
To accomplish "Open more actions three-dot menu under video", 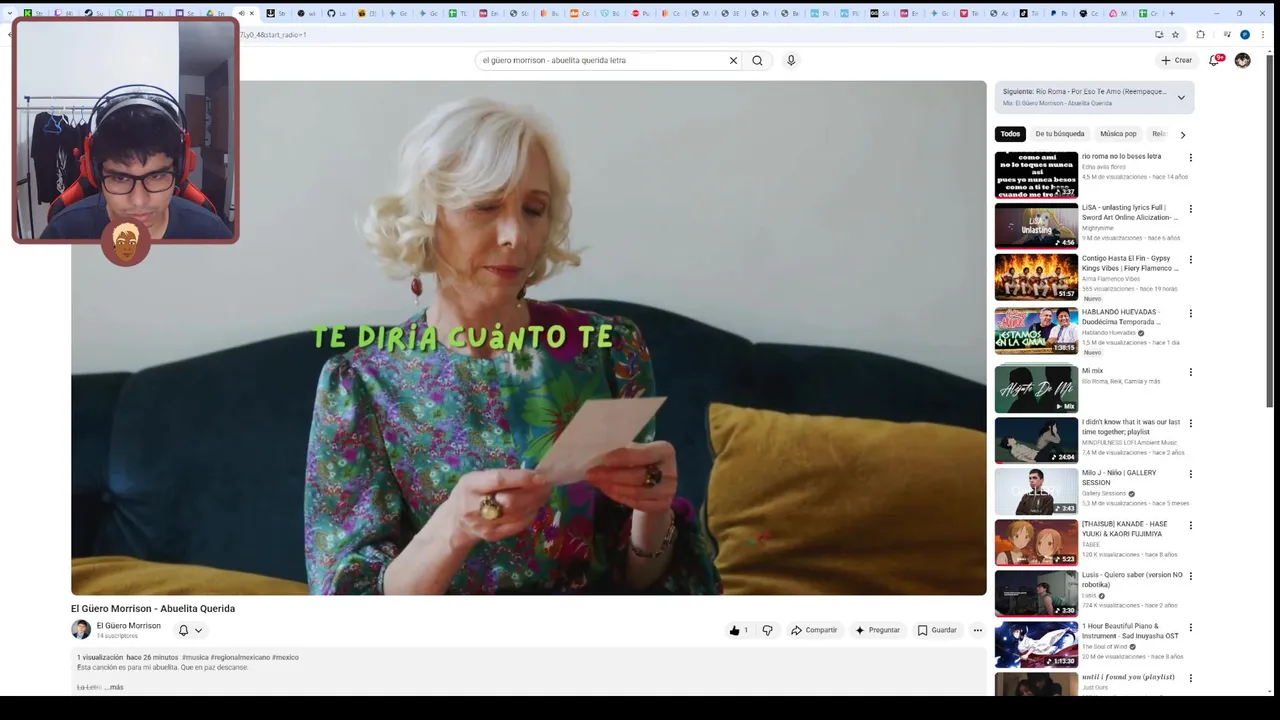I will pyautogui.click(x=977, y=630).
